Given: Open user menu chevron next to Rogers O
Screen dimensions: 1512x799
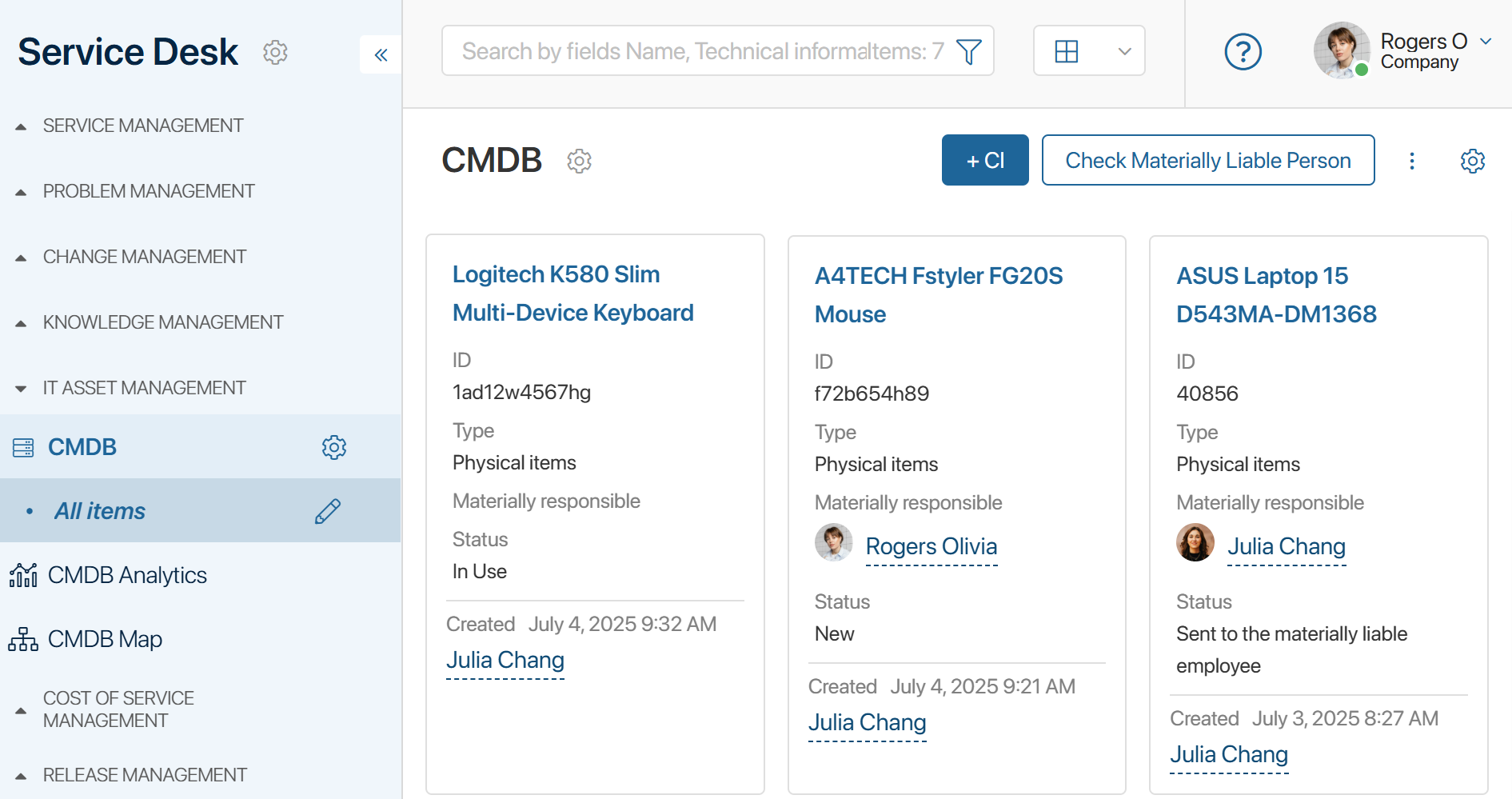Looking at the screenshot, I should (x=1486, y=42).
